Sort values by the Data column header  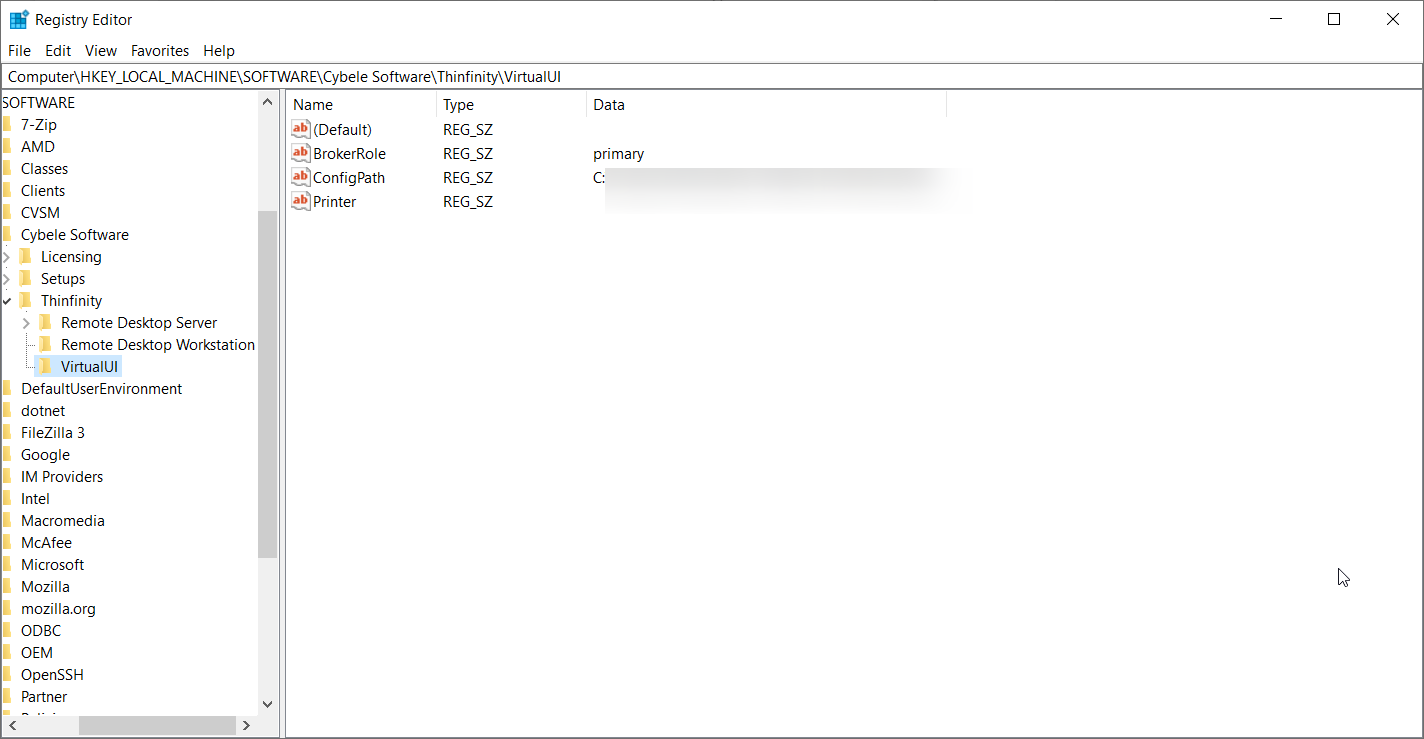[x=767, y=104]
